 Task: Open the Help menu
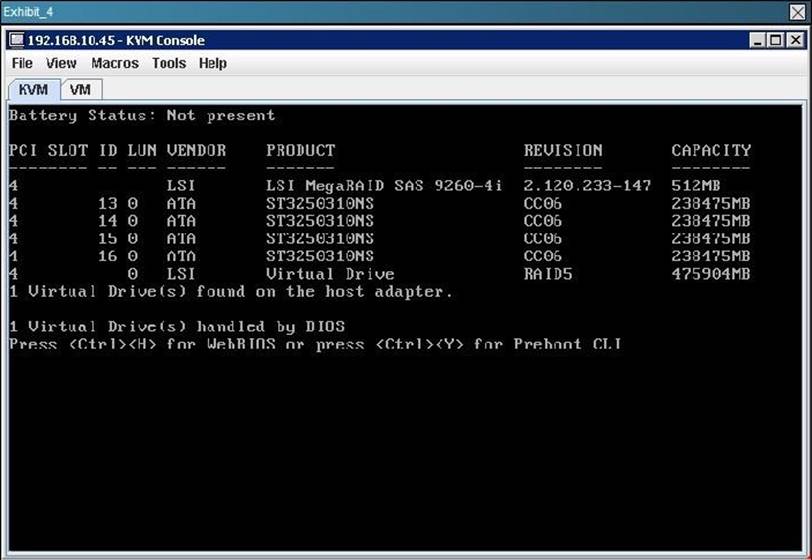(212, 63)
